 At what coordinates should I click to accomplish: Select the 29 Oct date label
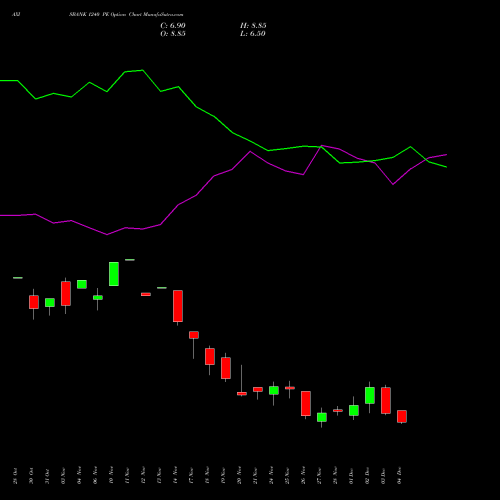(15, 476)
